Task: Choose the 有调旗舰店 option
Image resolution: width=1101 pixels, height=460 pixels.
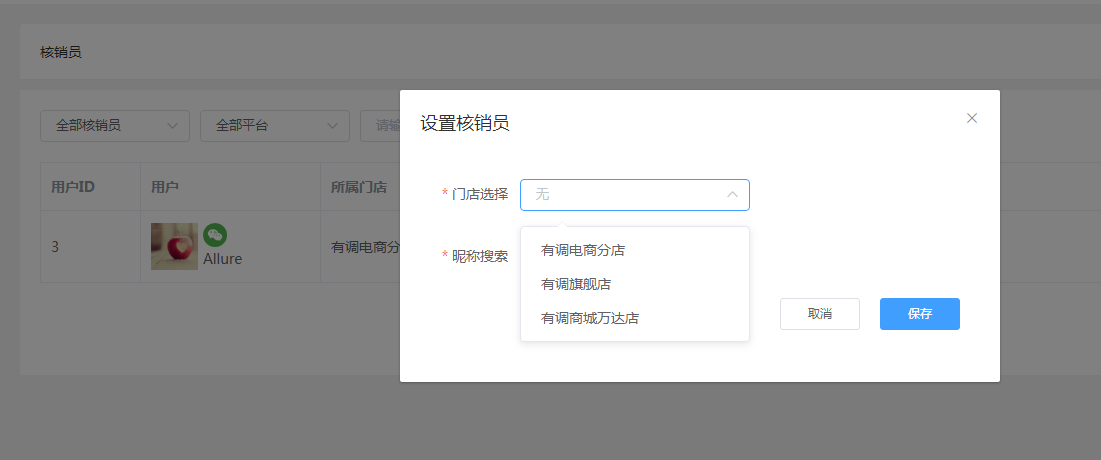Action: click(x=635, y=284)
